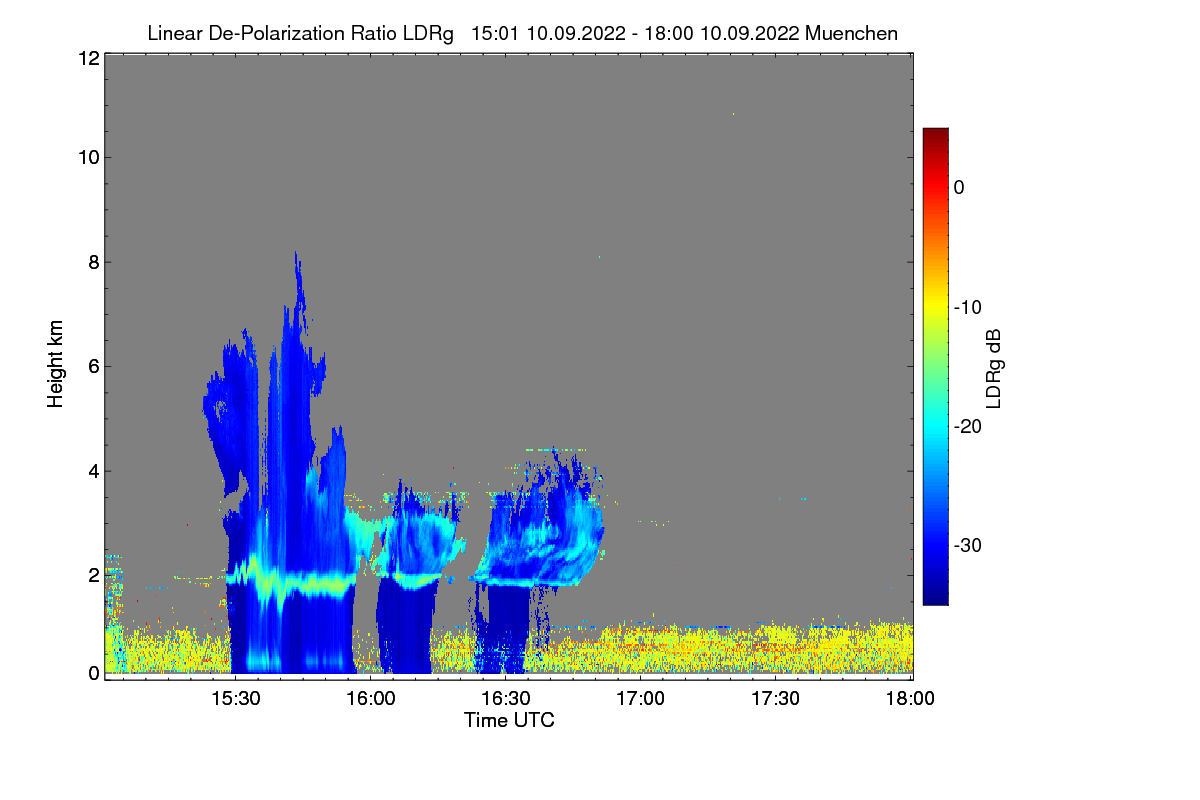This screenshot has height=800, width=1200.
Task: Click the colorbar value 0
Action: [x=959, y=188]
